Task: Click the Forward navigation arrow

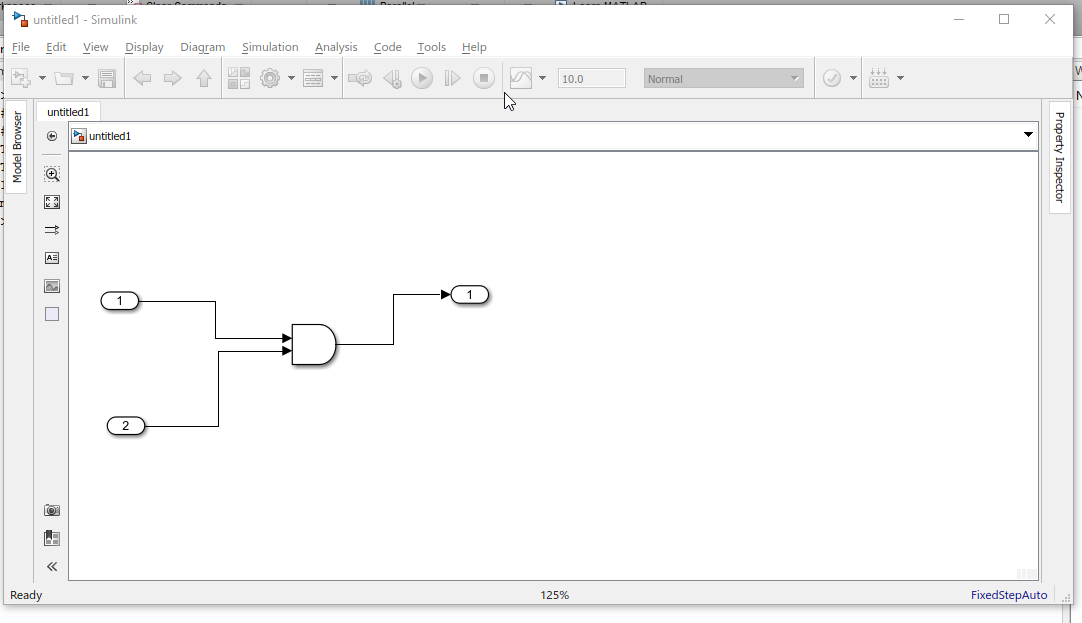Action: [x=173, y=78]
